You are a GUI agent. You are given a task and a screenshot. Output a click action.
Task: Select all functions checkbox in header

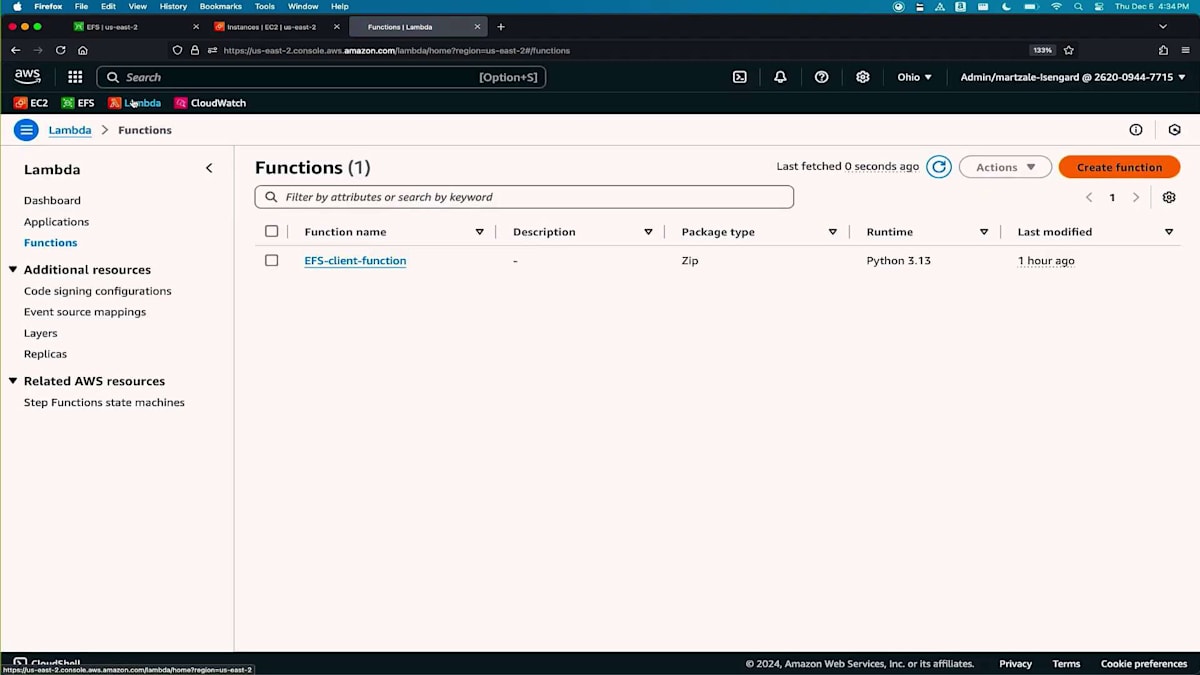pyautogui.click(x=272, y=232)
